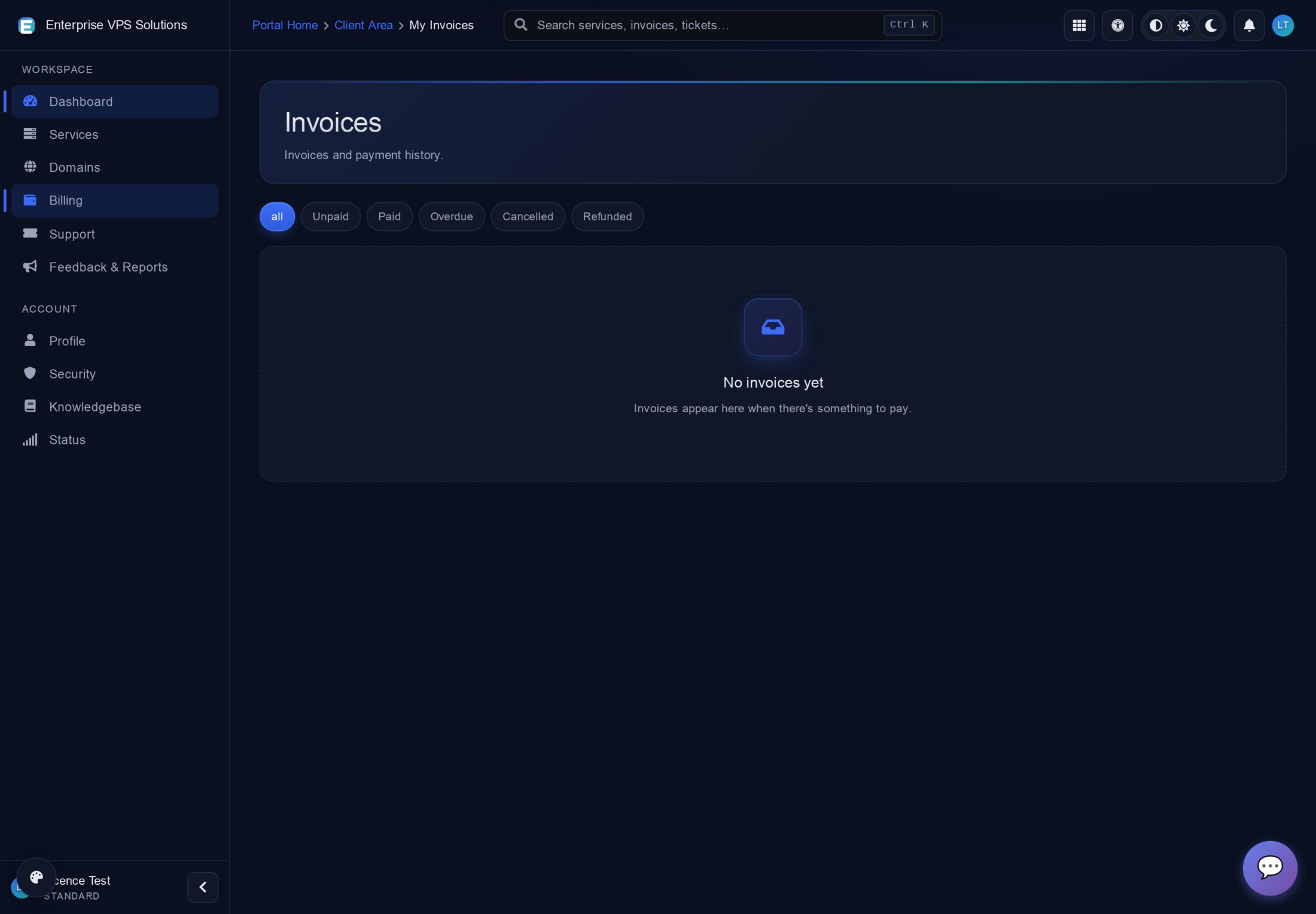Enable light theme with sun icon
Viewport: 1316px width, 914px height.
point(1183,25)
